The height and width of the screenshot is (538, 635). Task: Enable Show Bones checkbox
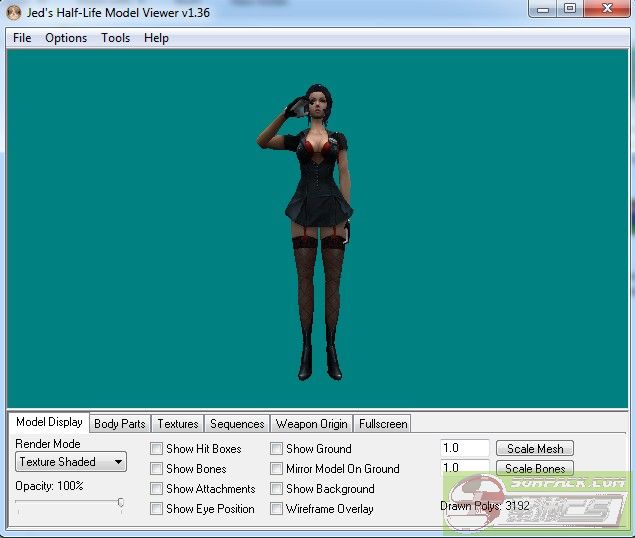[156, 469]
